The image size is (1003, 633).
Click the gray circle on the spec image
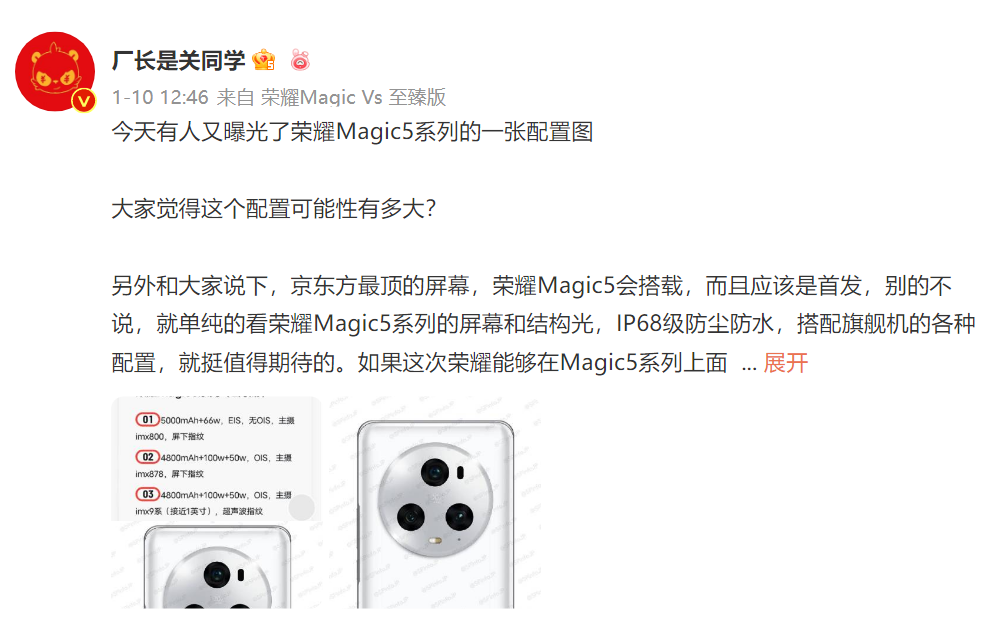coord(301,507)
